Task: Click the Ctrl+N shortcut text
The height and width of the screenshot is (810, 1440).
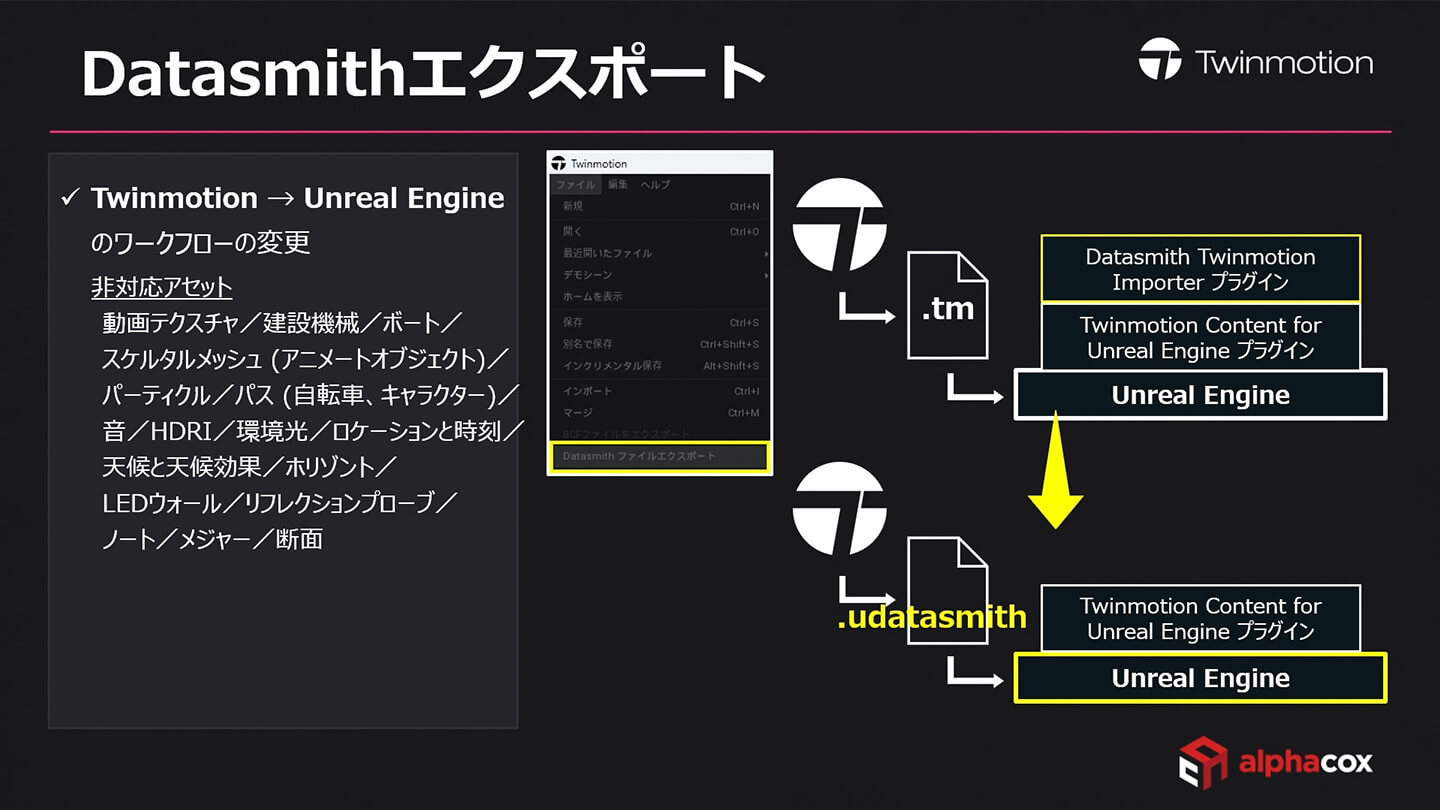Action: (744, 207)
